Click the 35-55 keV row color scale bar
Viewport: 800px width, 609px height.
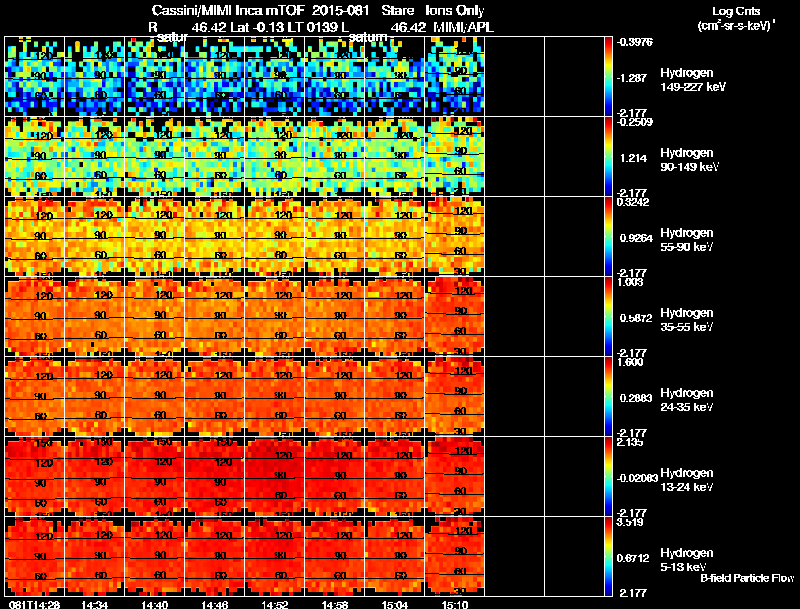click(x=608, y=317)
